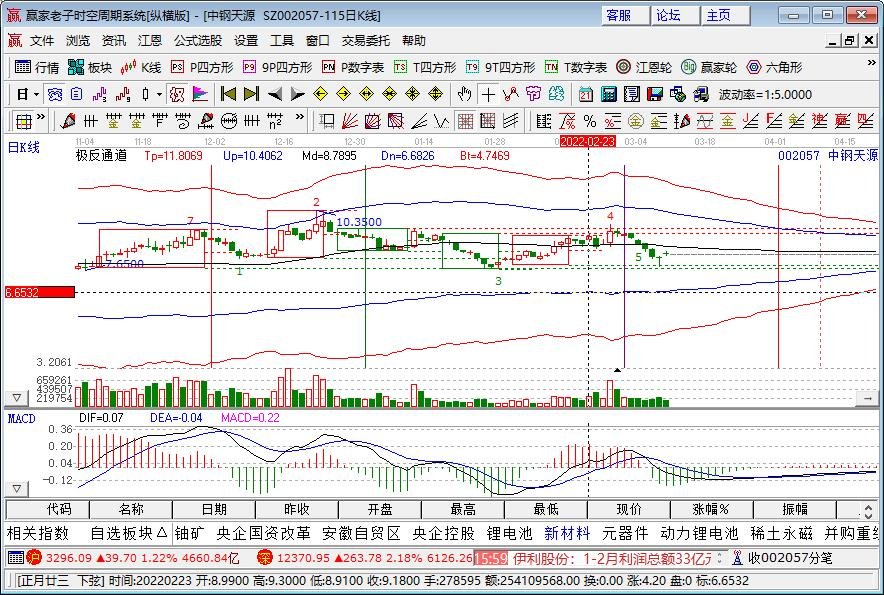Image resolution: width=884 pixels, height=595 pixels.
Task: Select the spiral time-ruler tool
Action: [x=183, y=121]
